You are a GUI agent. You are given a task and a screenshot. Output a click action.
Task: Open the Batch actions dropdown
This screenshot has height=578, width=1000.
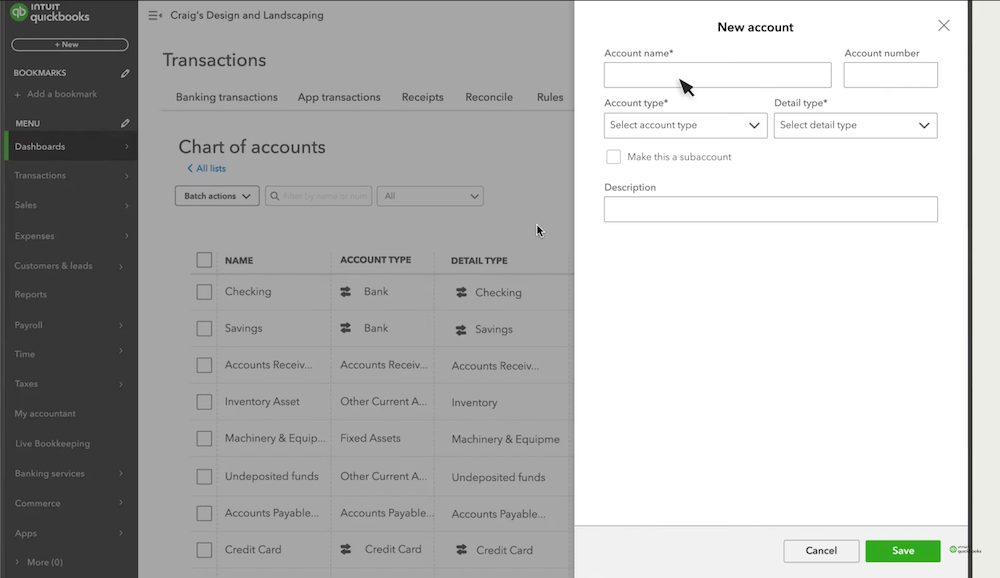(217, 196)
